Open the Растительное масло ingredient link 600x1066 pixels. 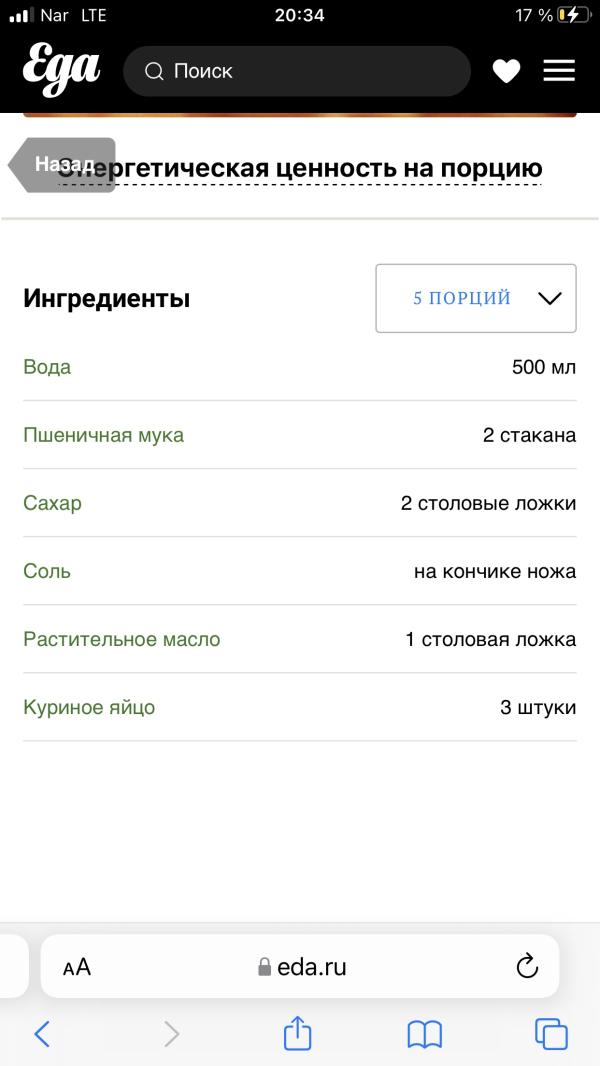pyautogui.click(x=122, y=639)
